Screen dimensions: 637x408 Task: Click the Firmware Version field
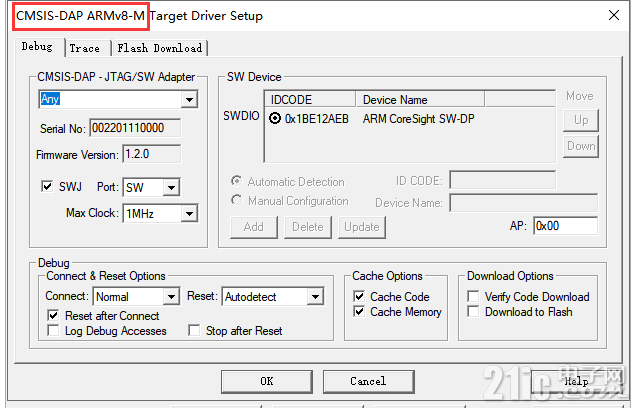click(152, 154)
